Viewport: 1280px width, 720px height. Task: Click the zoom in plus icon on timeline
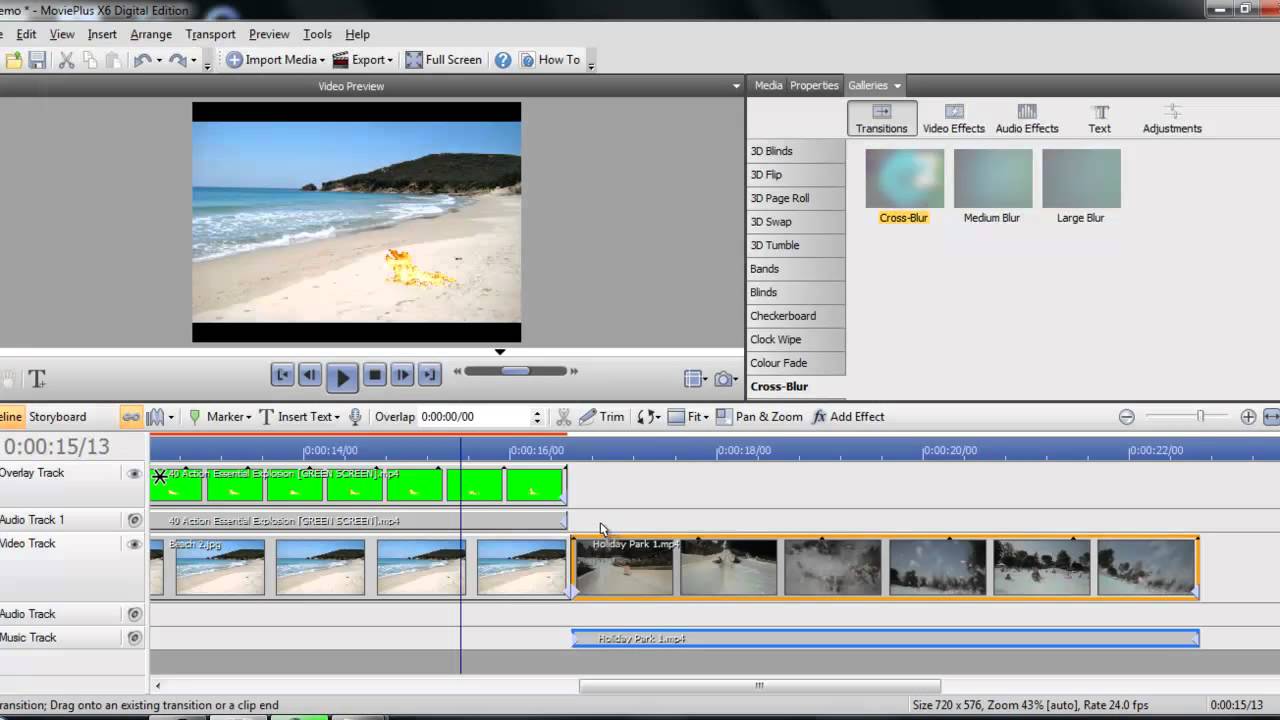(1248, 417)
